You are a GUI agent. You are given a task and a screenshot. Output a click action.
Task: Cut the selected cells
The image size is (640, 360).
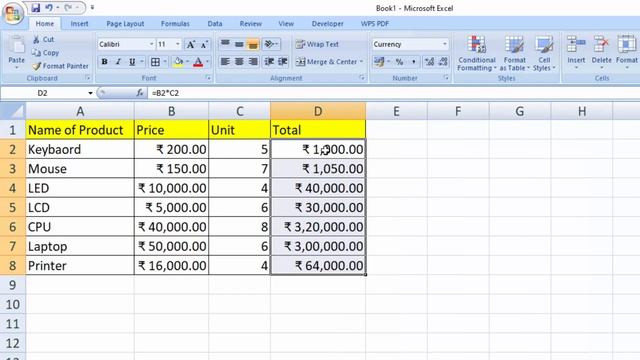click(43, 39)
